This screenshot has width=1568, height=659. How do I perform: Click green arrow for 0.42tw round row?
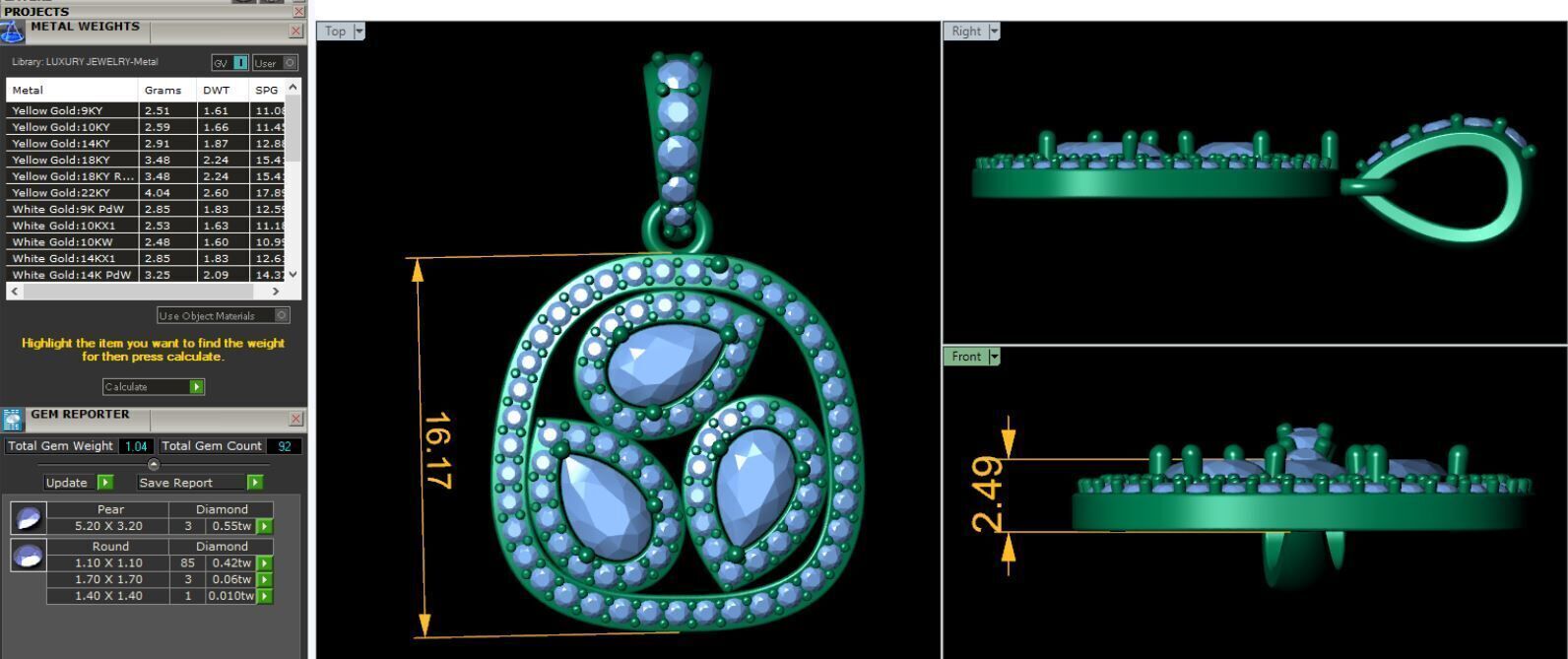coord(264,563)
